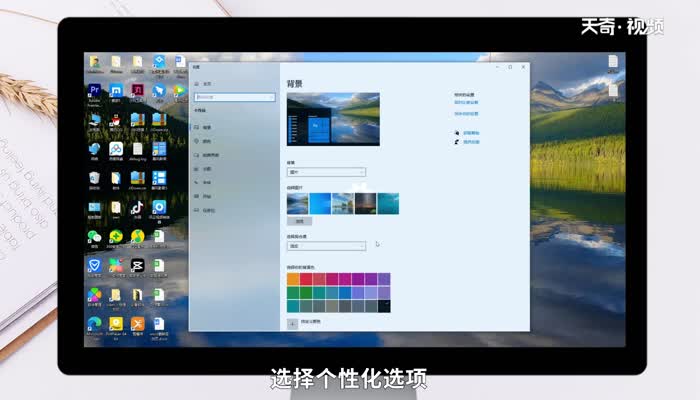Open the Baidu Netdisk cloud icon
This screenshot has height=400, width=700.
point(116,151)
